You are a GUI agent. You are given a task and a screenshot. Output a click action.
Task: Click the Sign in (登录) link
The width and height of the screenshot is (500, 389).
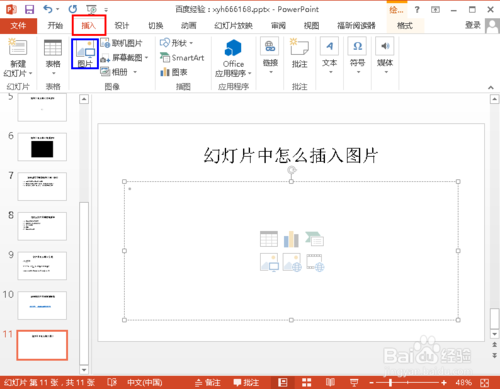tap(473, 25)
